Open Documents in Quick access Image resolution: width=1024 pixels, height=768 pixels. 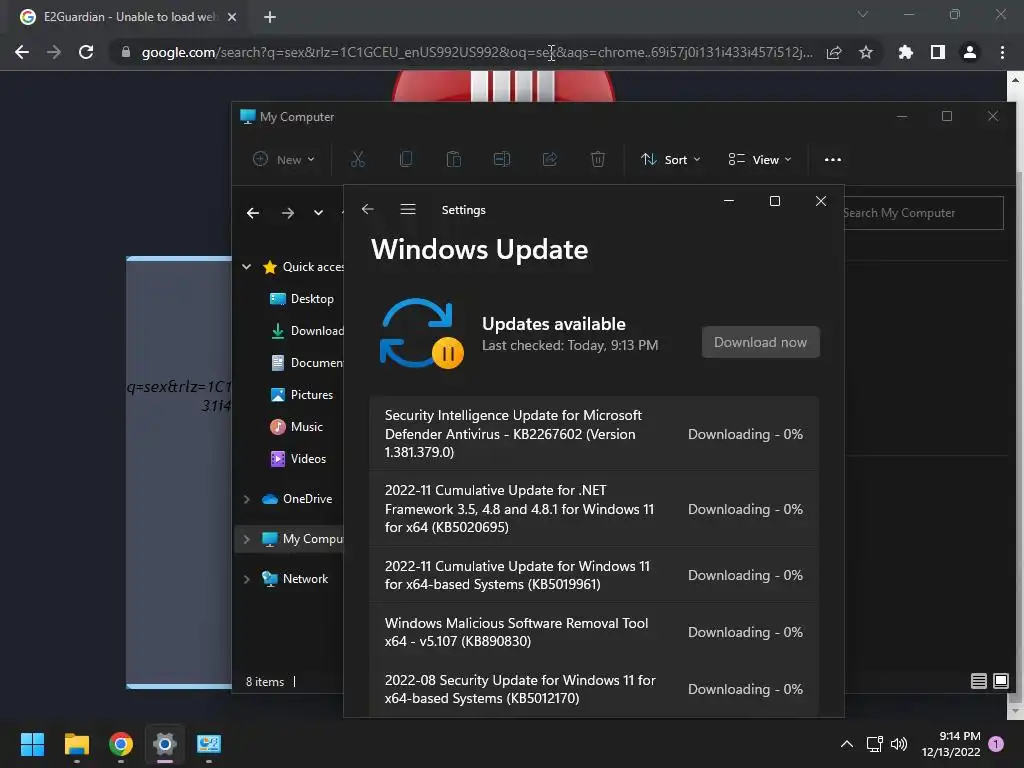coord(306,363)
